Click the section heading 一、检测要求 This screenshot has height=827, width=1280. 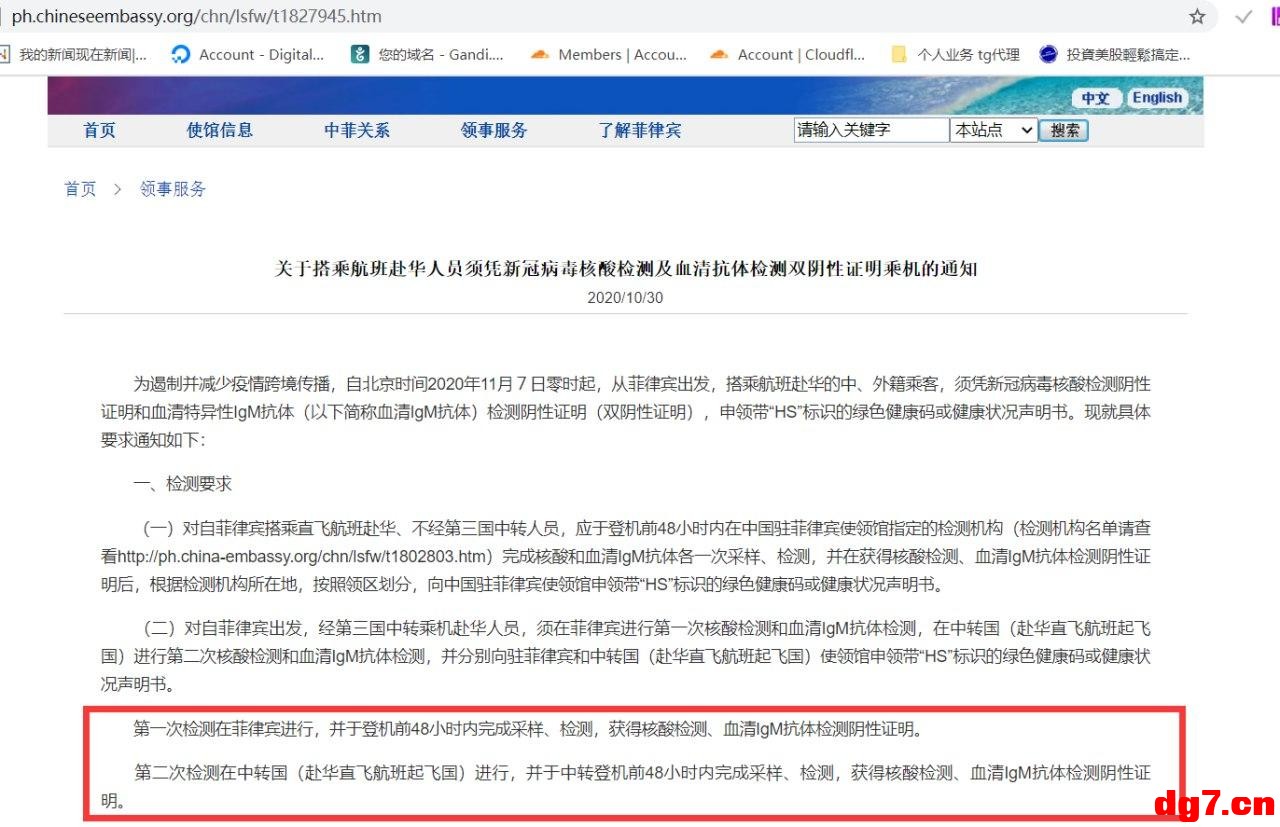pyautogui.click(x=183, y=484)
